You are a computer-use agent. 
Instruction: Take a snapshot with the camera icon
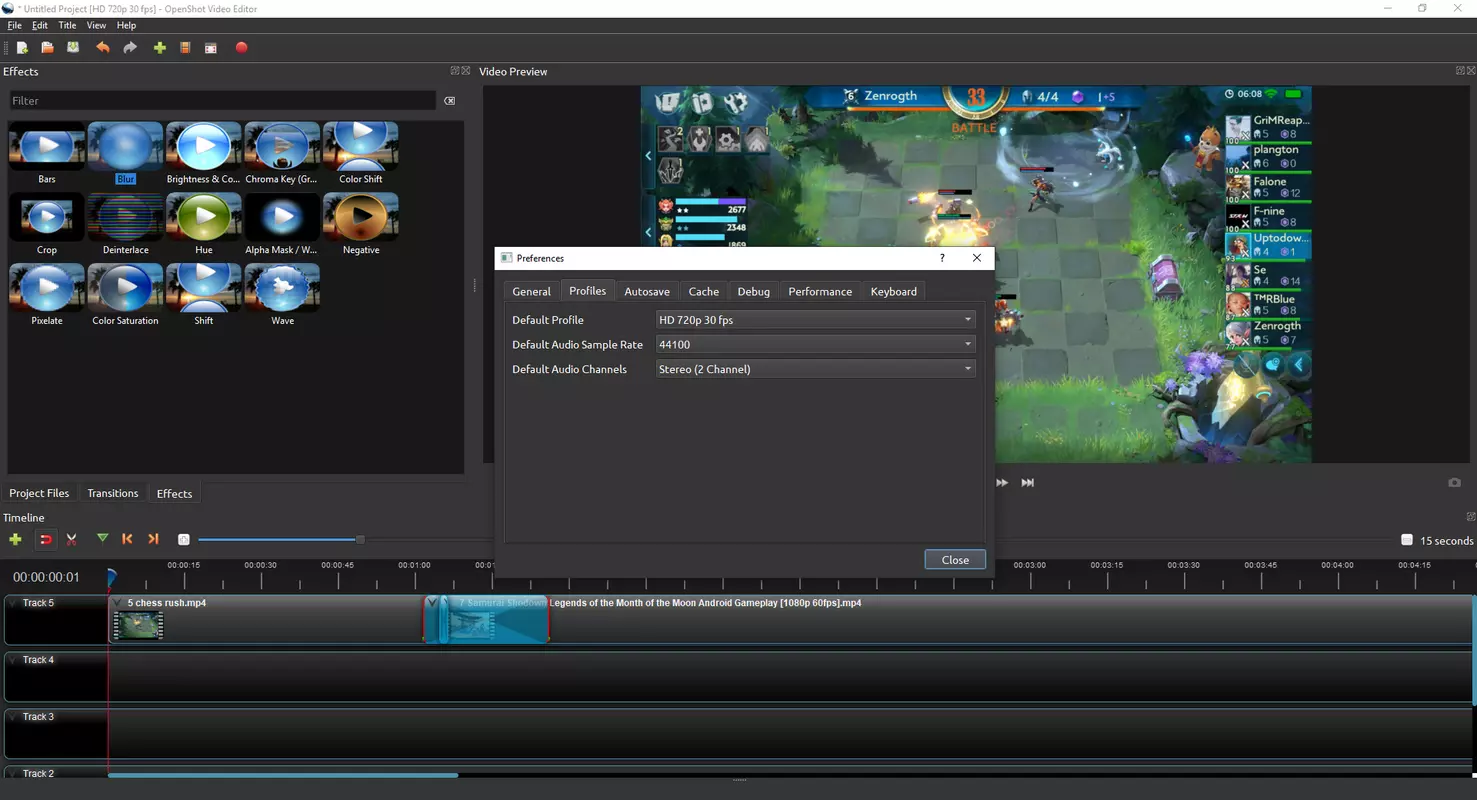point(1454,483)
